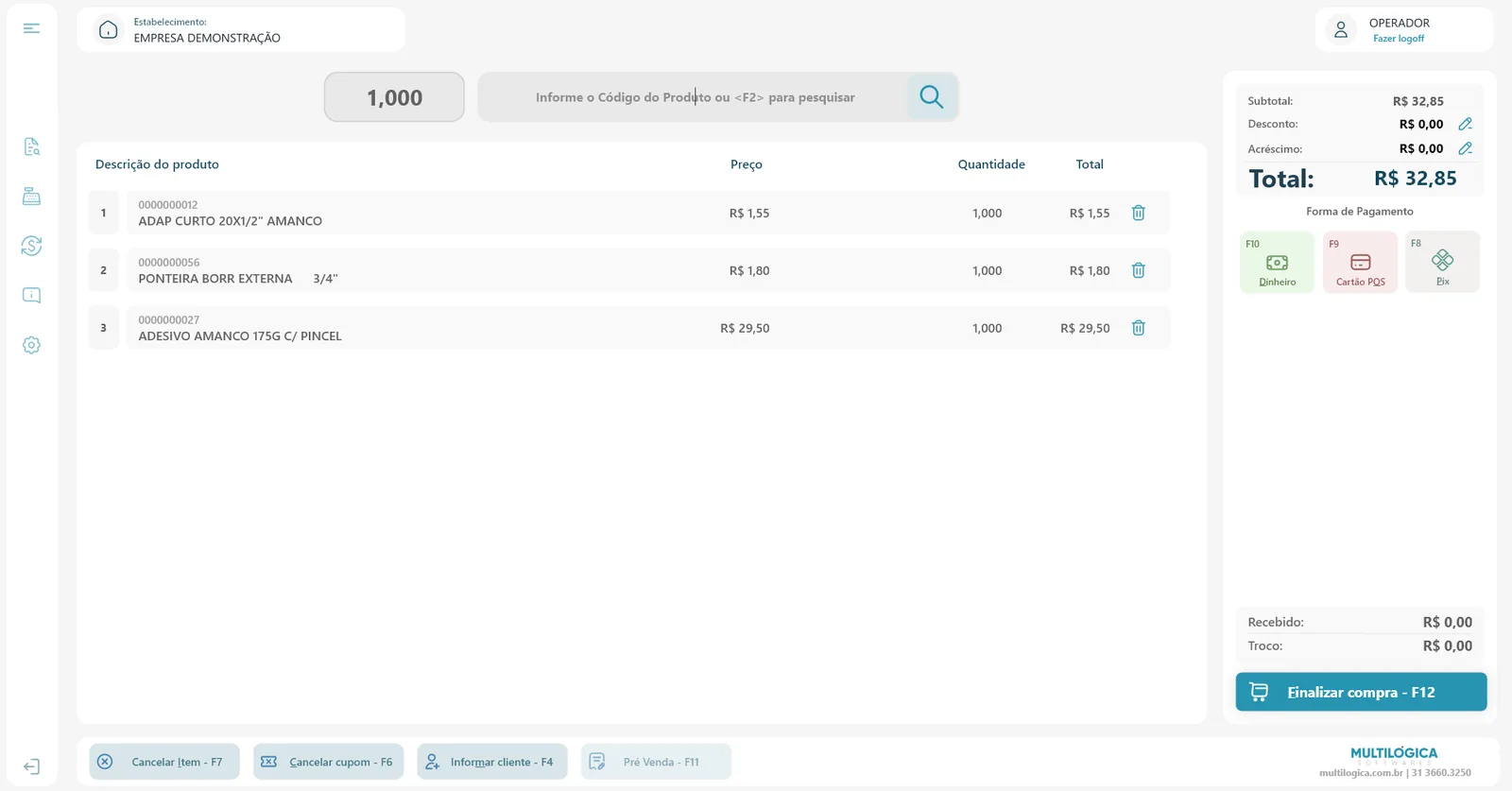
Task: Select Cartão POS payment method (F9)
Action: (x=1360, y=262)
